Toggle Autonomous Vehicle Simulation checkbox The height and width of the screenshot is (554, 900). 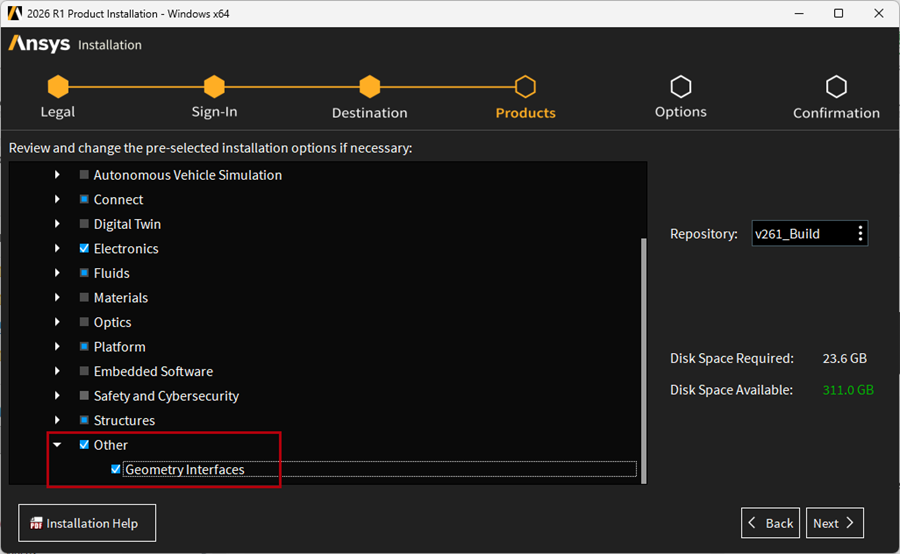[84, 175]
